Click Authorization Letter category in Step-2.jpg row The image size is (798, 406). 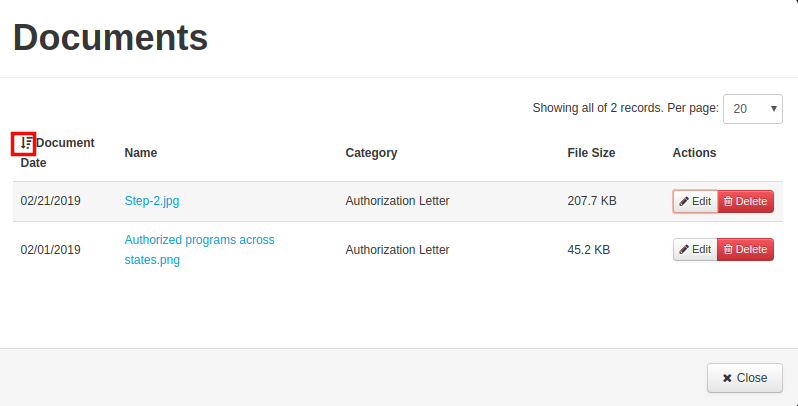pos(397,201)
